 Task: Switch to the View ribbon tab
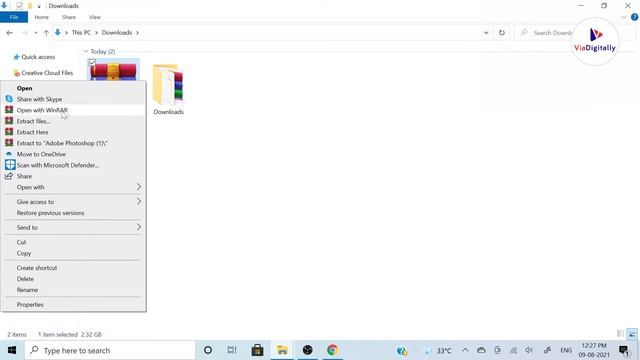[x=95, y=17]
